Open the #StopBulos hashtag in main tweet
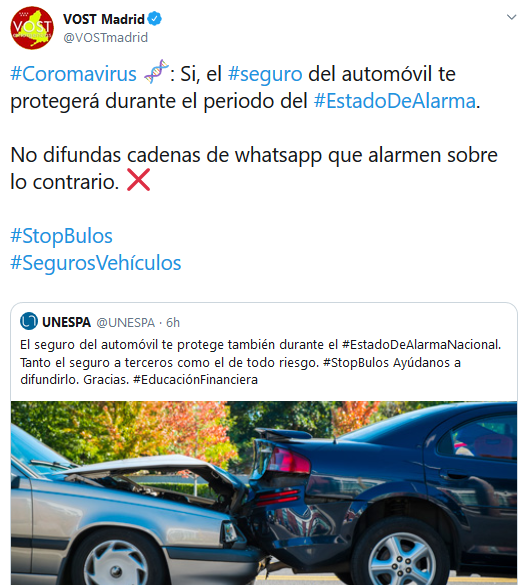The width and height of the screenshot is (527, 585). 62,236
